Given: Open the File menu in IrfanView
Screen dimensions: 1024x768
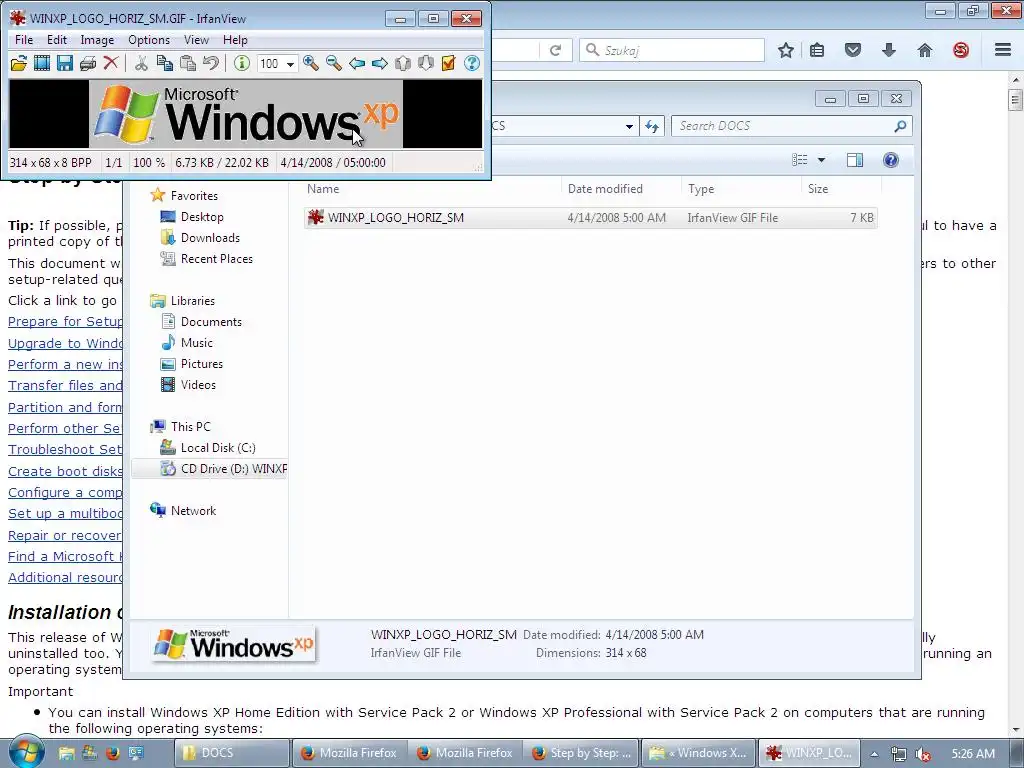Looking at the screenshot, I should tap(24, 40).
